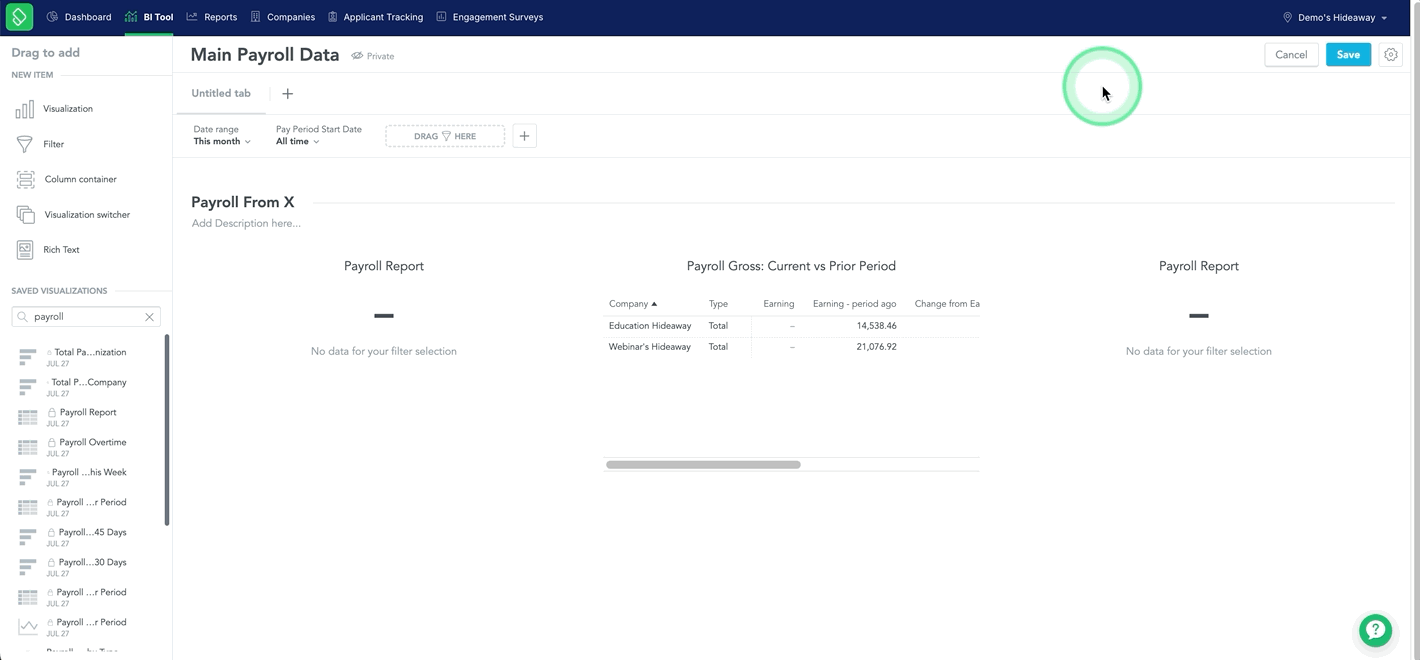This screenshot has height=660, width=1420.
Task: Select Total P...Company bar chart icon
Action: [28, 387]
